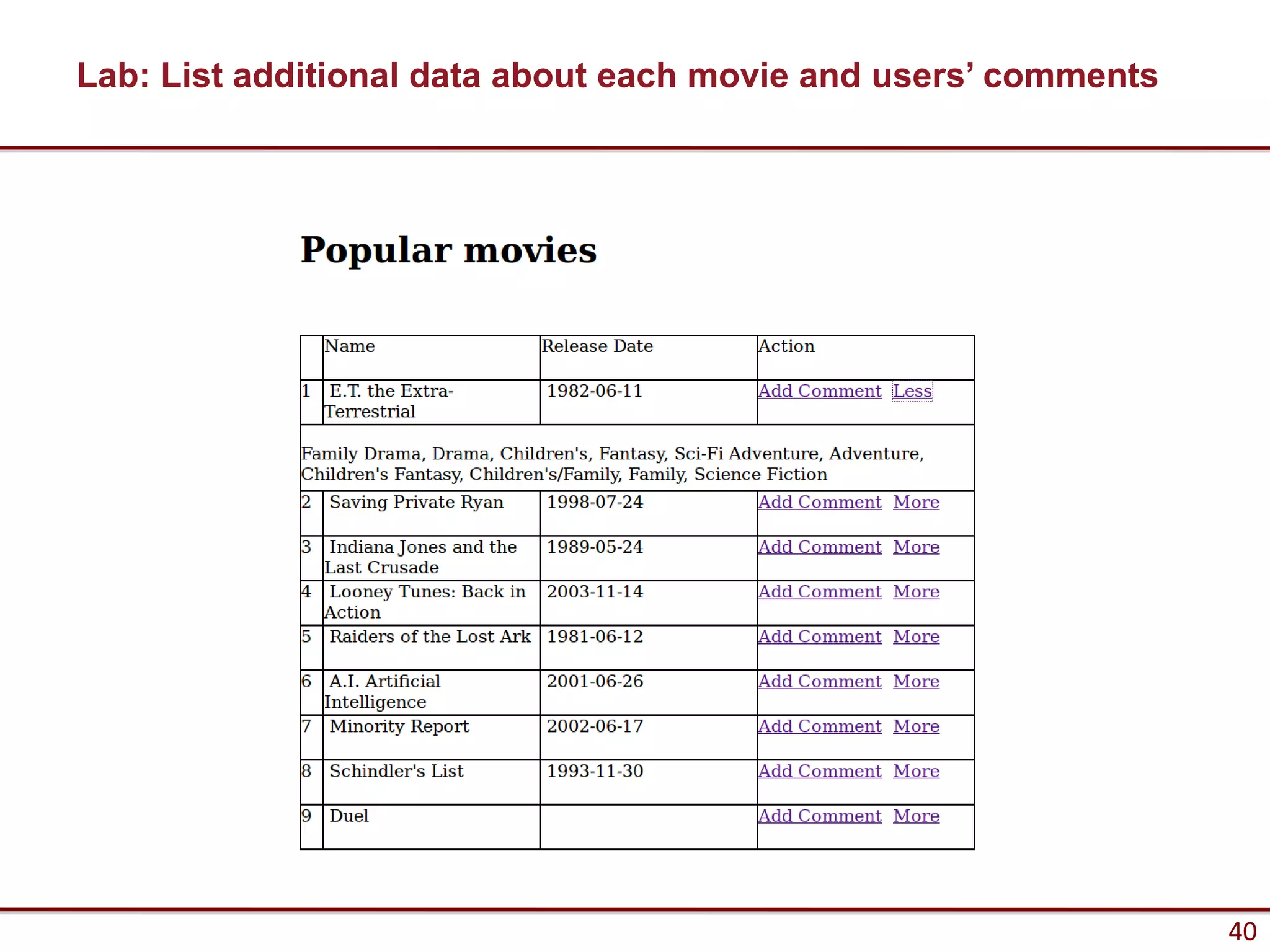The height and width of the screenshot is (952, 1270).
Task: Open More for Looney Tunes row
Action: pos(916,592)
